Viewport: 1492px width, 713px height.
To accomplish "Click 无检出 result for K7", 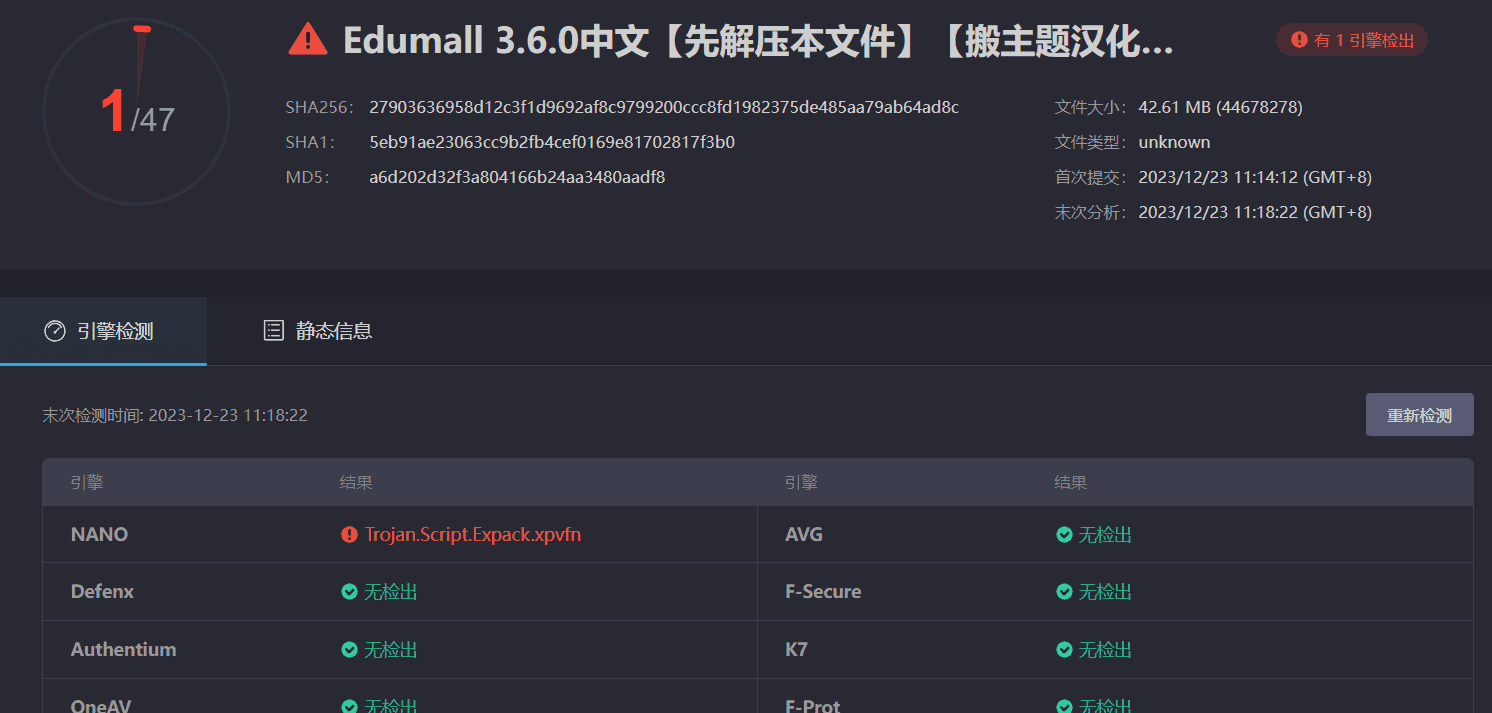I will [1105, 650].
